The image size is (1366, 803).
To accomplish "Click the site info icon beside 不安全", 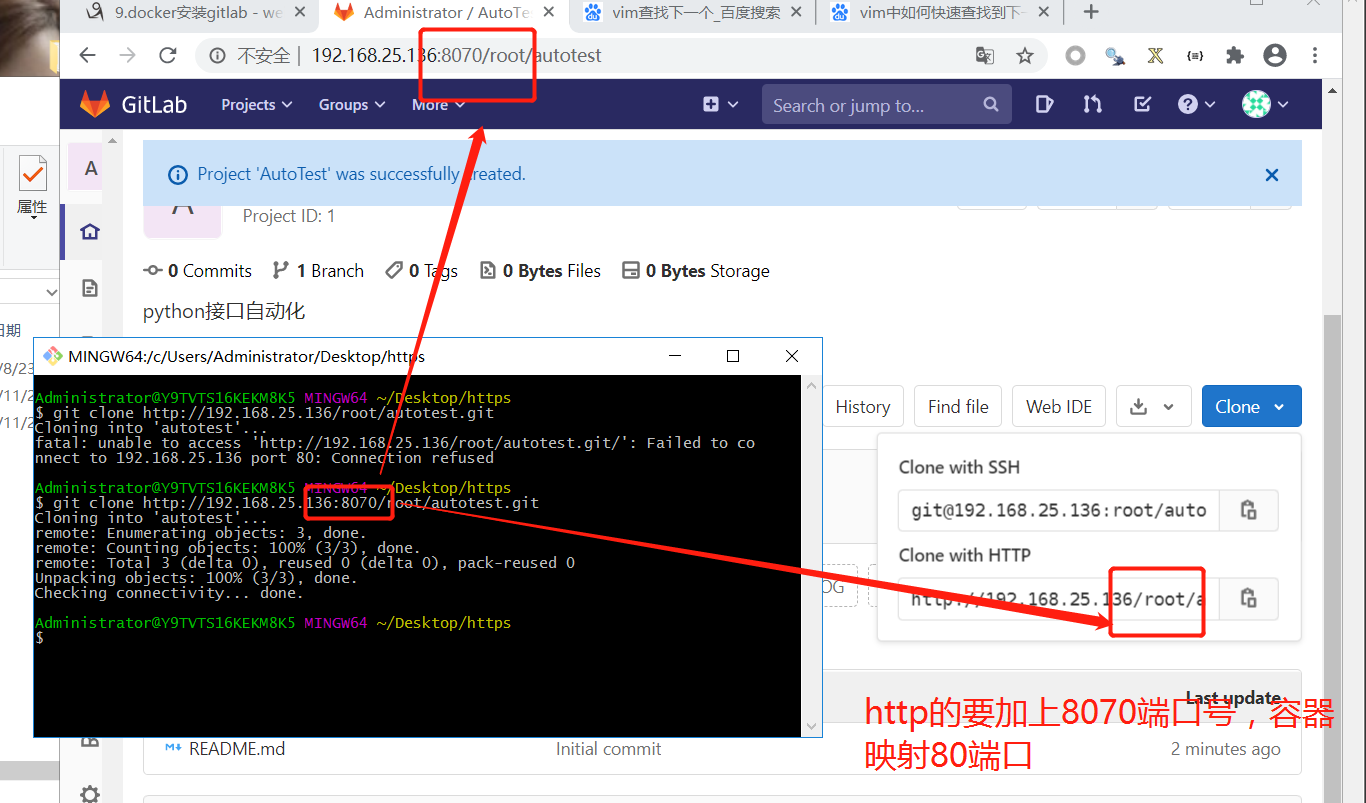I will (216, 56).
